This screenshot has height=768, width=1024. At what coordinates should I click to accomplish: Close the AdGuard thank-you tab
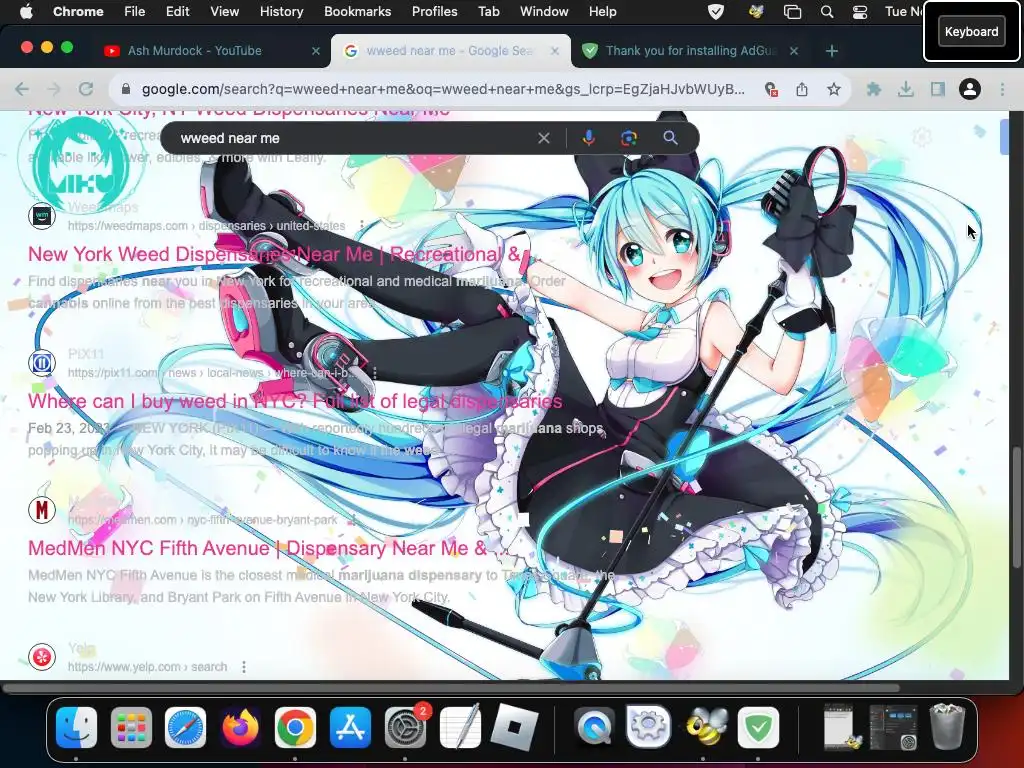[794, 50]
